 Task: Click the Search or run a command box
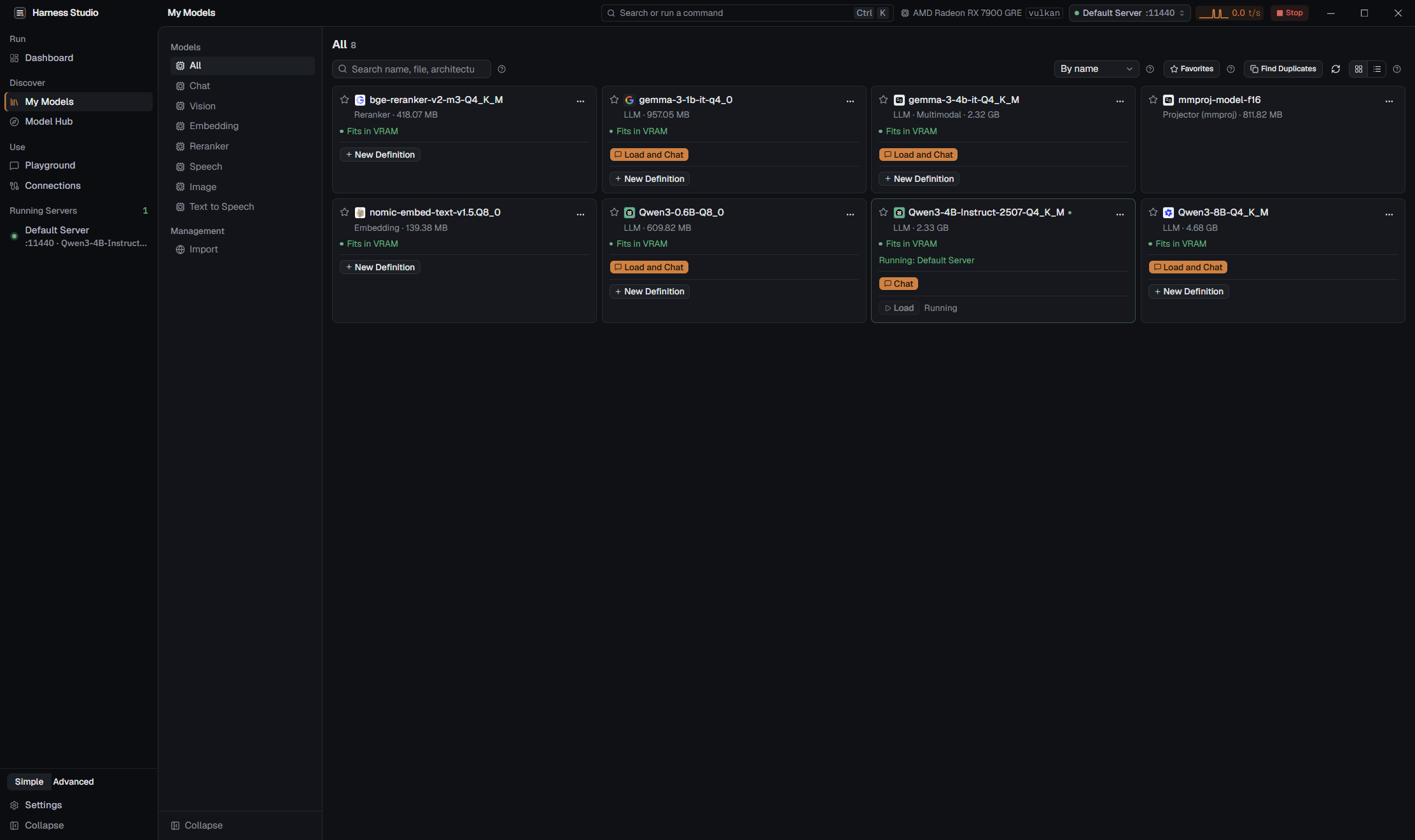(748, 13)
